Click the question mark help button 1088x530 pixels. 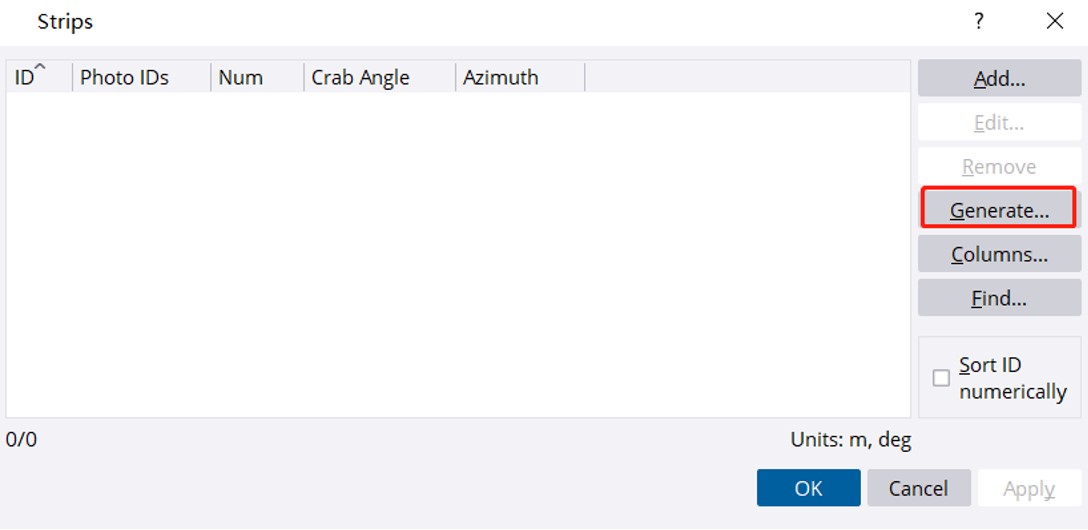tap(979, 21)
